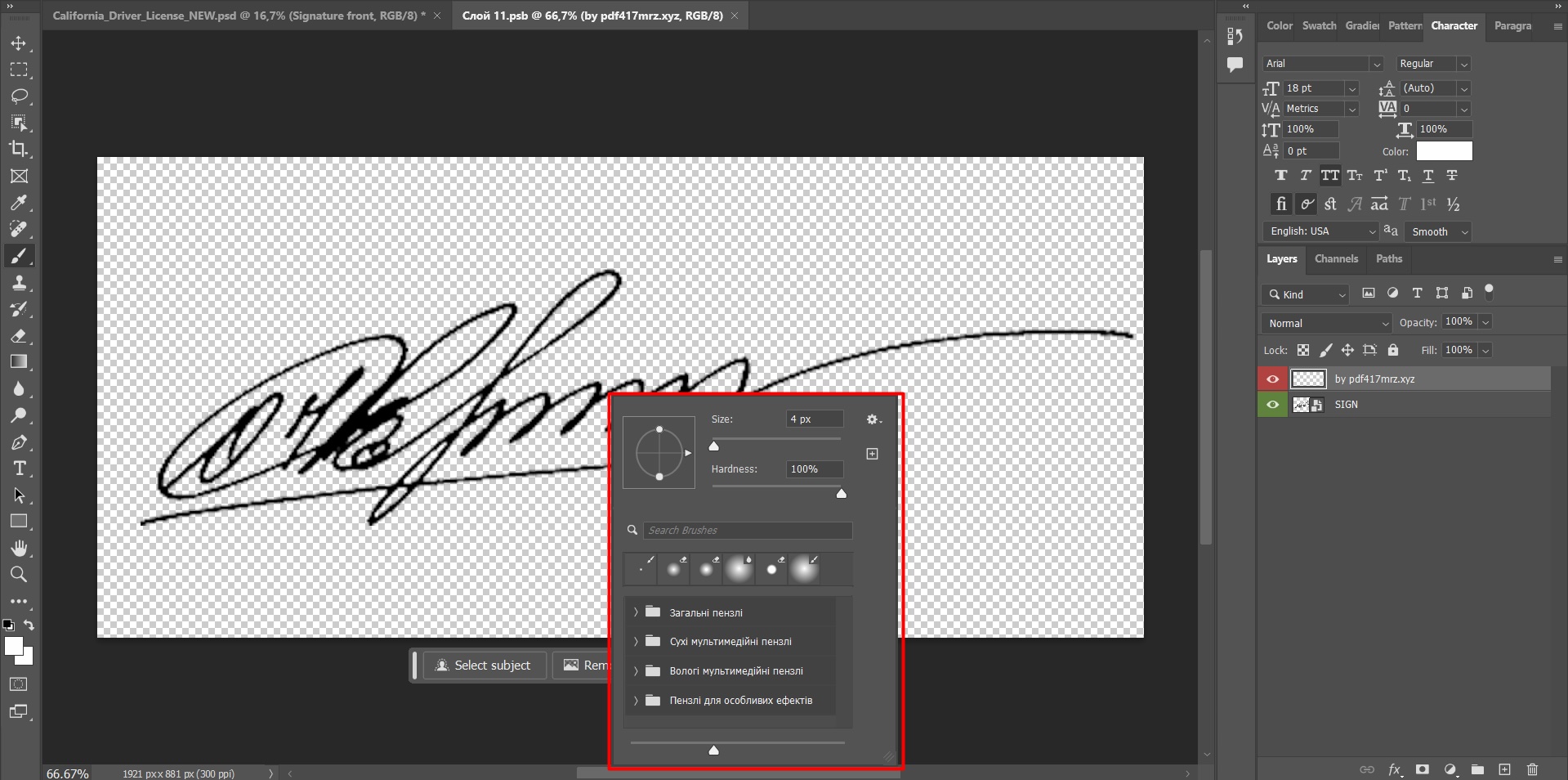Open the Paragraph panel
1568x780 pixels.
(x=1512, y=25)
